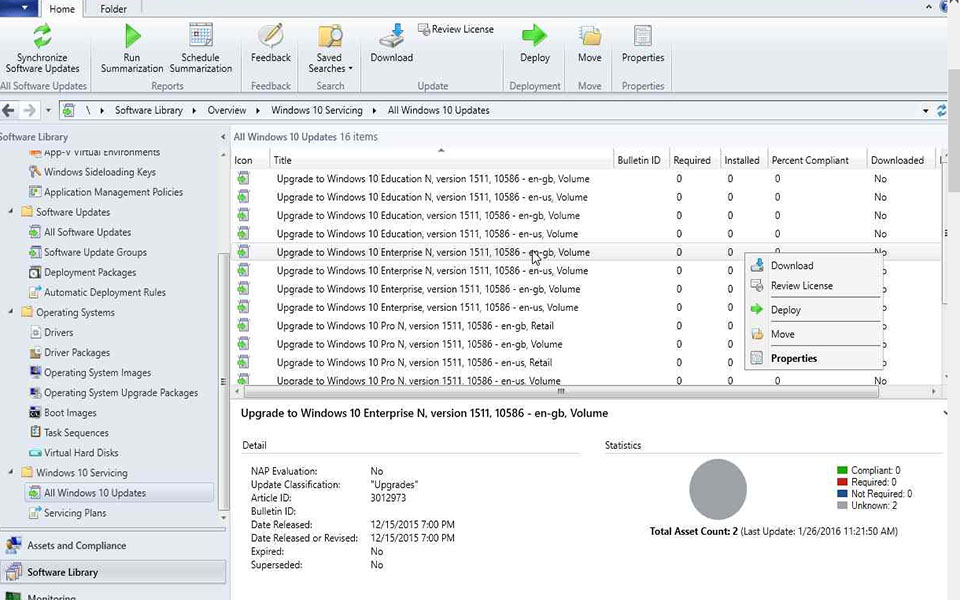Screen dimensions: 960x600
Task: Open Automatic Deployment Rules node
Action: [97, 293]
